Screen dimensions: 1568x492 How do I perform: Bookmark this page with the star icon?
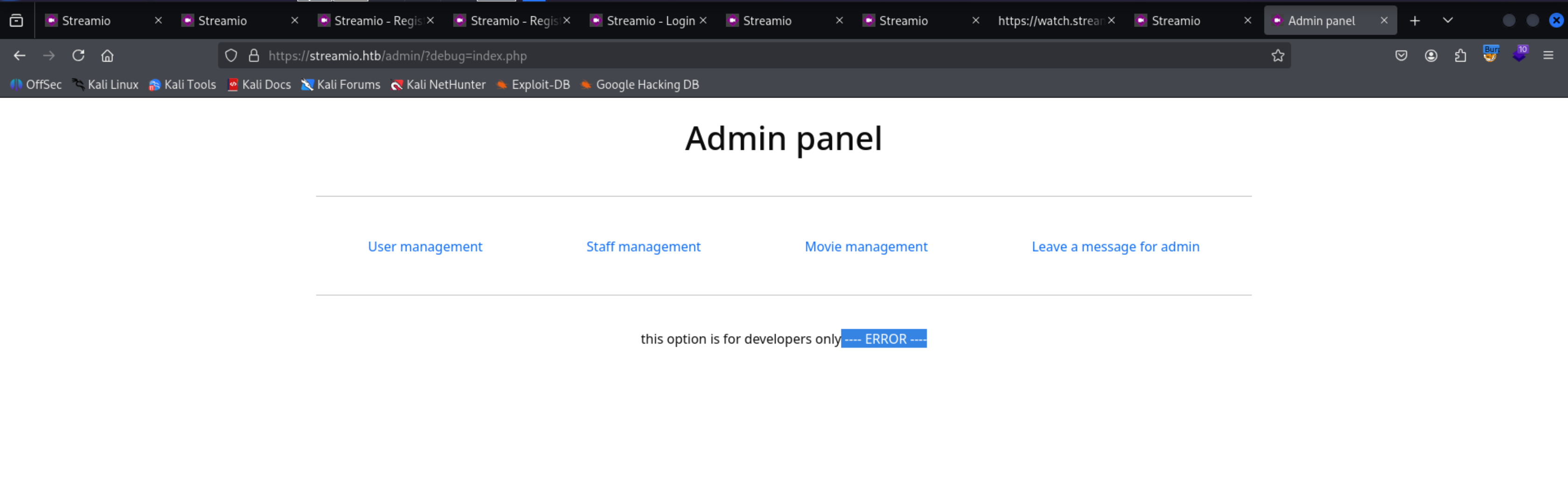click(1278, 56)
